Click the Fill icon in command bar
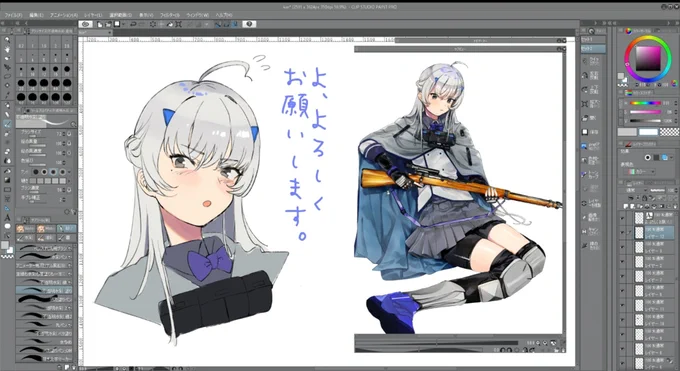This screenshot has width=680, height=371. (170, 24)
